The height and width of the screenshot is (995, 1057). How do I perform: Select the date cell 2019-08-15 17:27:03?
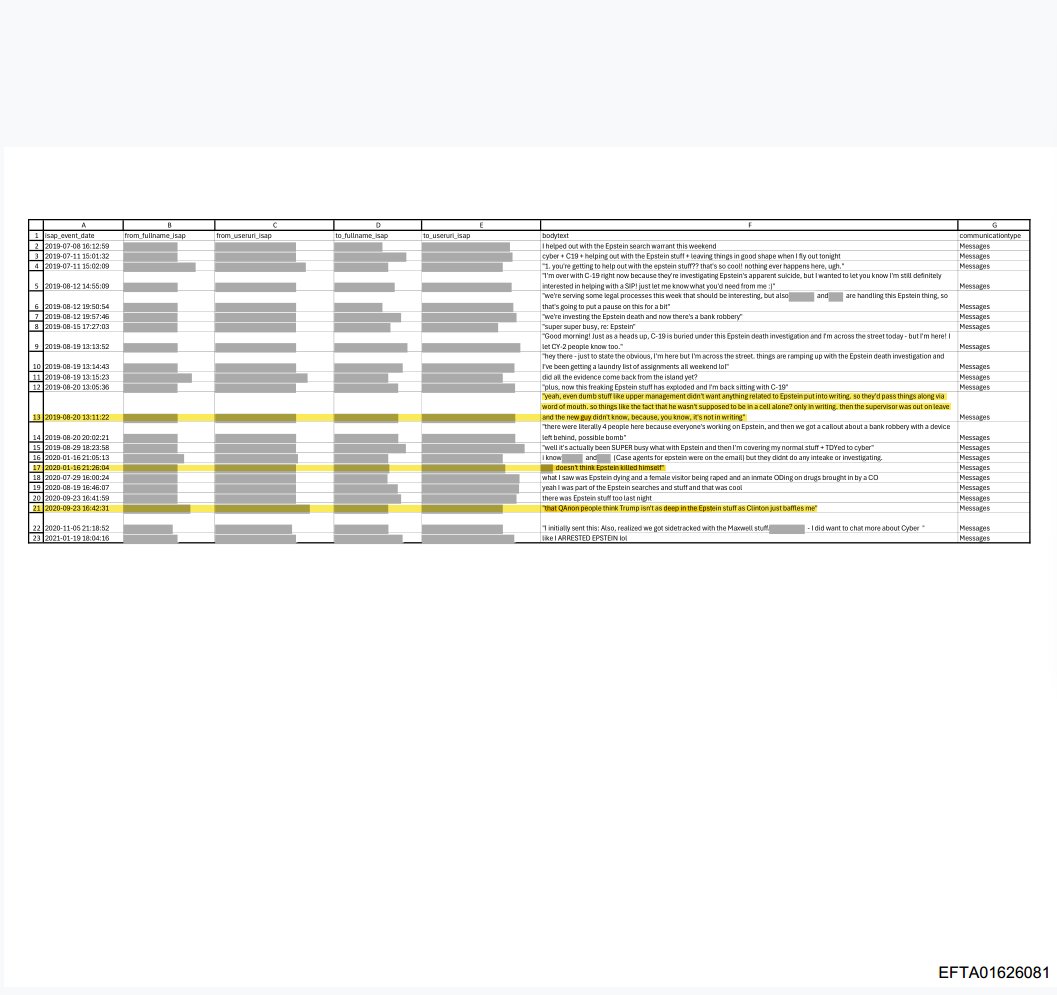pyautogui.click(x=84, y=326)
